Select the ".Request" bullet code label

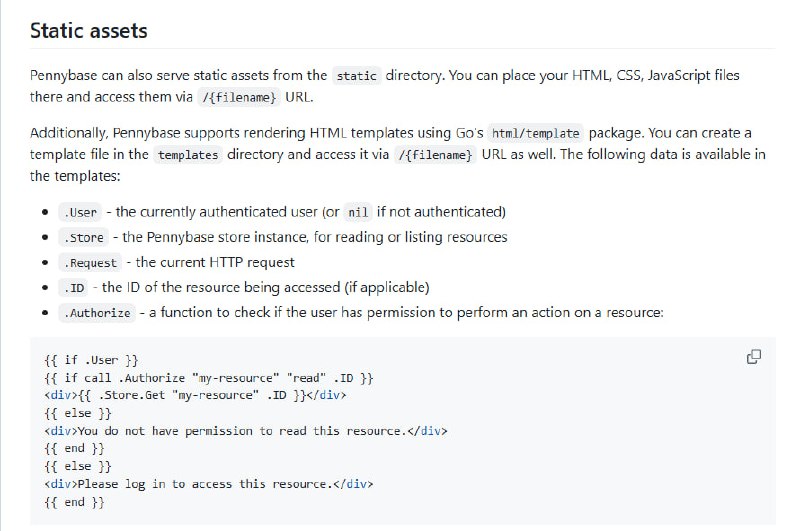click(91, 263)
